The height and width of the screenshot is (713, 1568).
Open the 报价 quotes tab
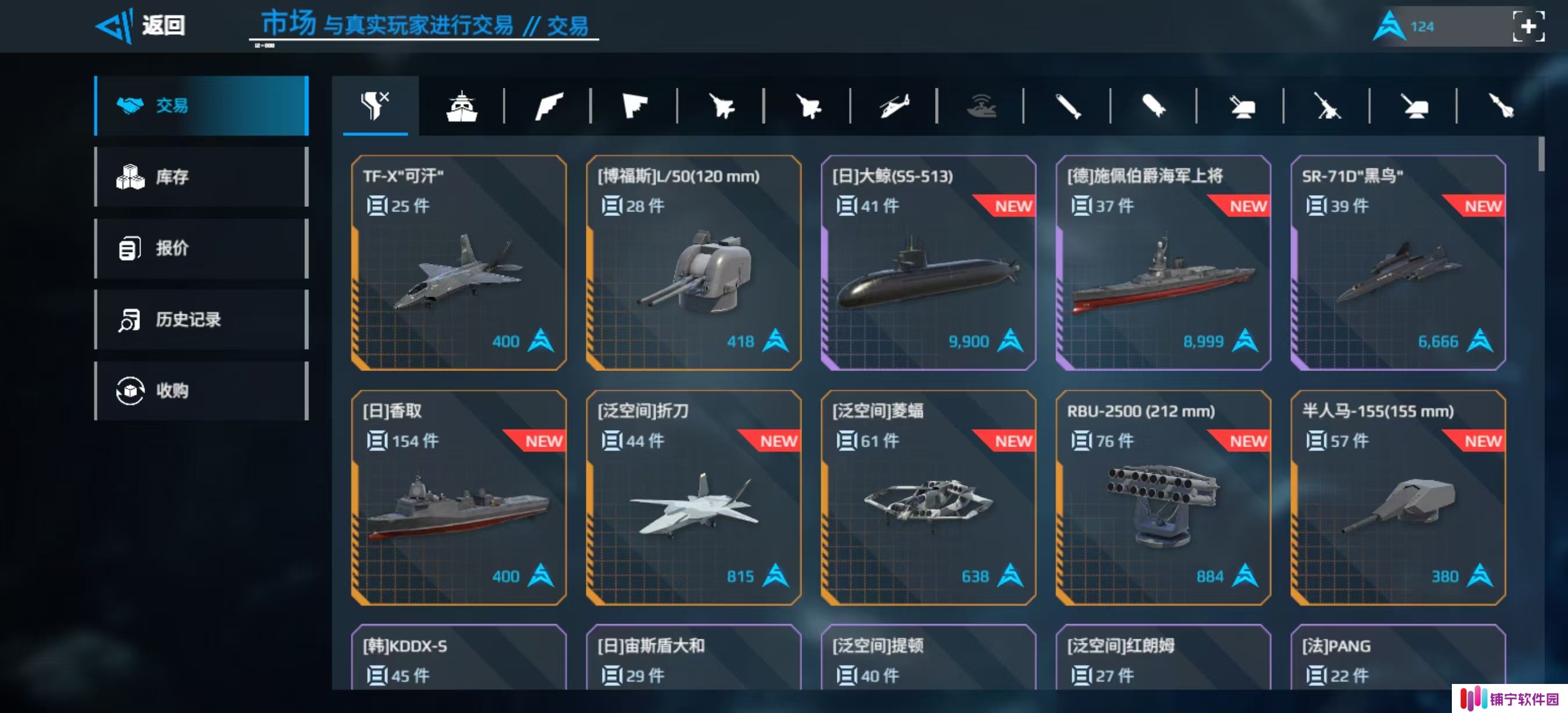[x=202, y=248]
